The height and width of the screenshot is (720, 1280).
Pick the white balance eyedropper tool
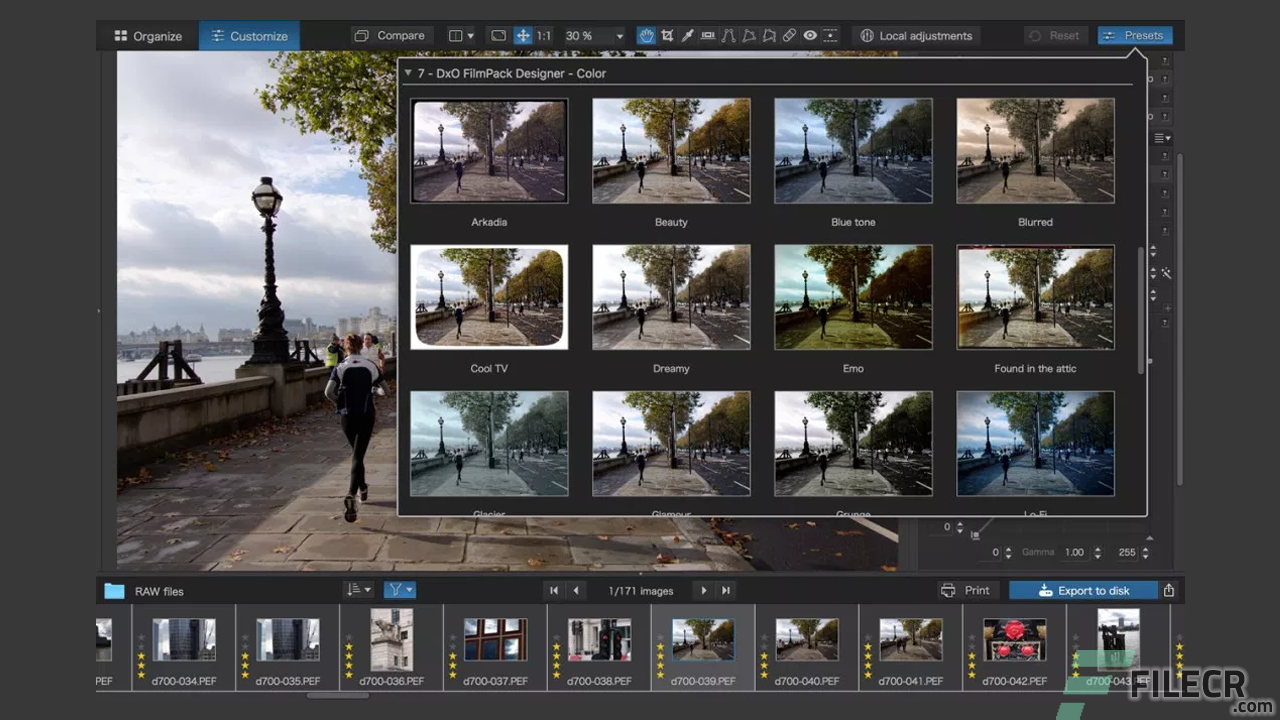tap(688, 35)
